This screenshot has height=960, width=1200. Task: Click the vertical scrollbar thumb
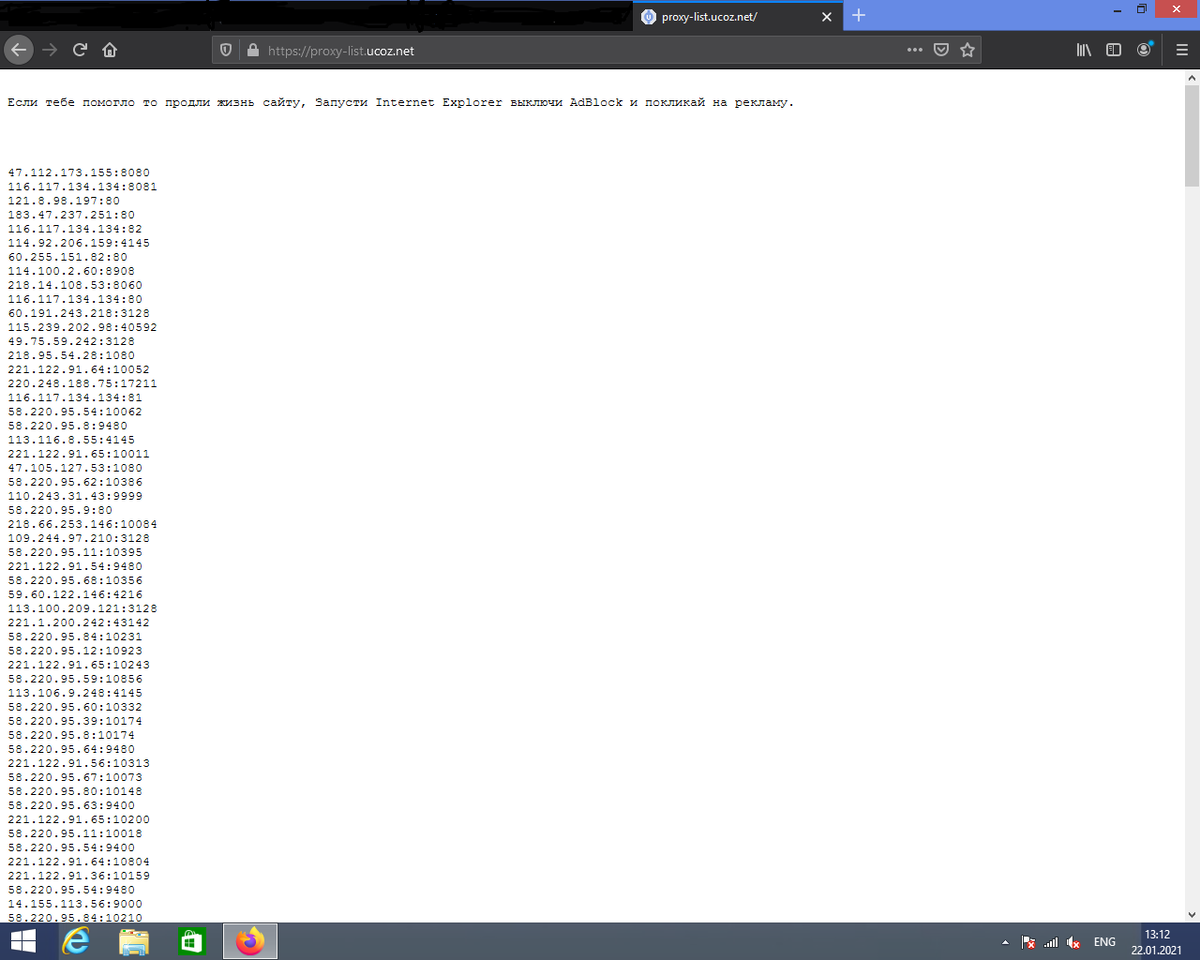click(x=1191, y=135)
